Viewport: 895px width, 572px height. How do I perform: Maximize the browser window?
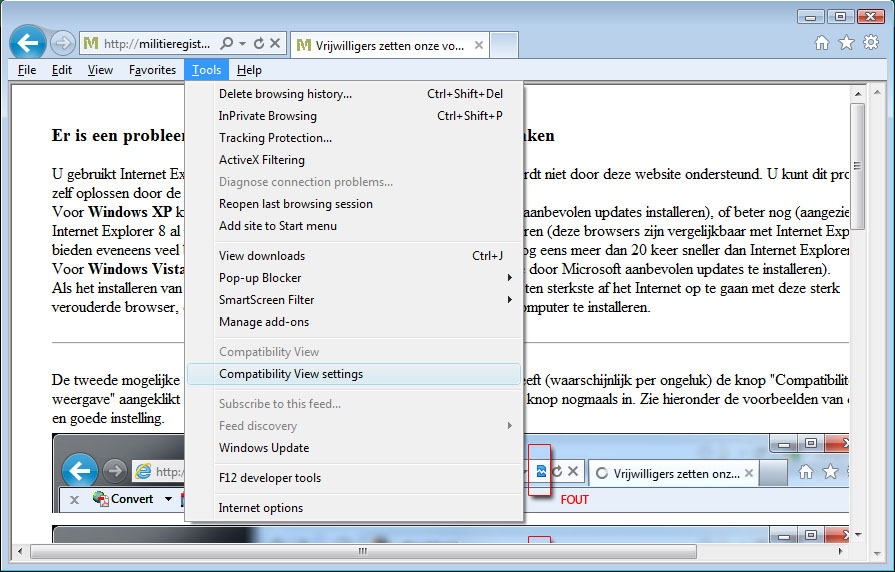(840, 17)
